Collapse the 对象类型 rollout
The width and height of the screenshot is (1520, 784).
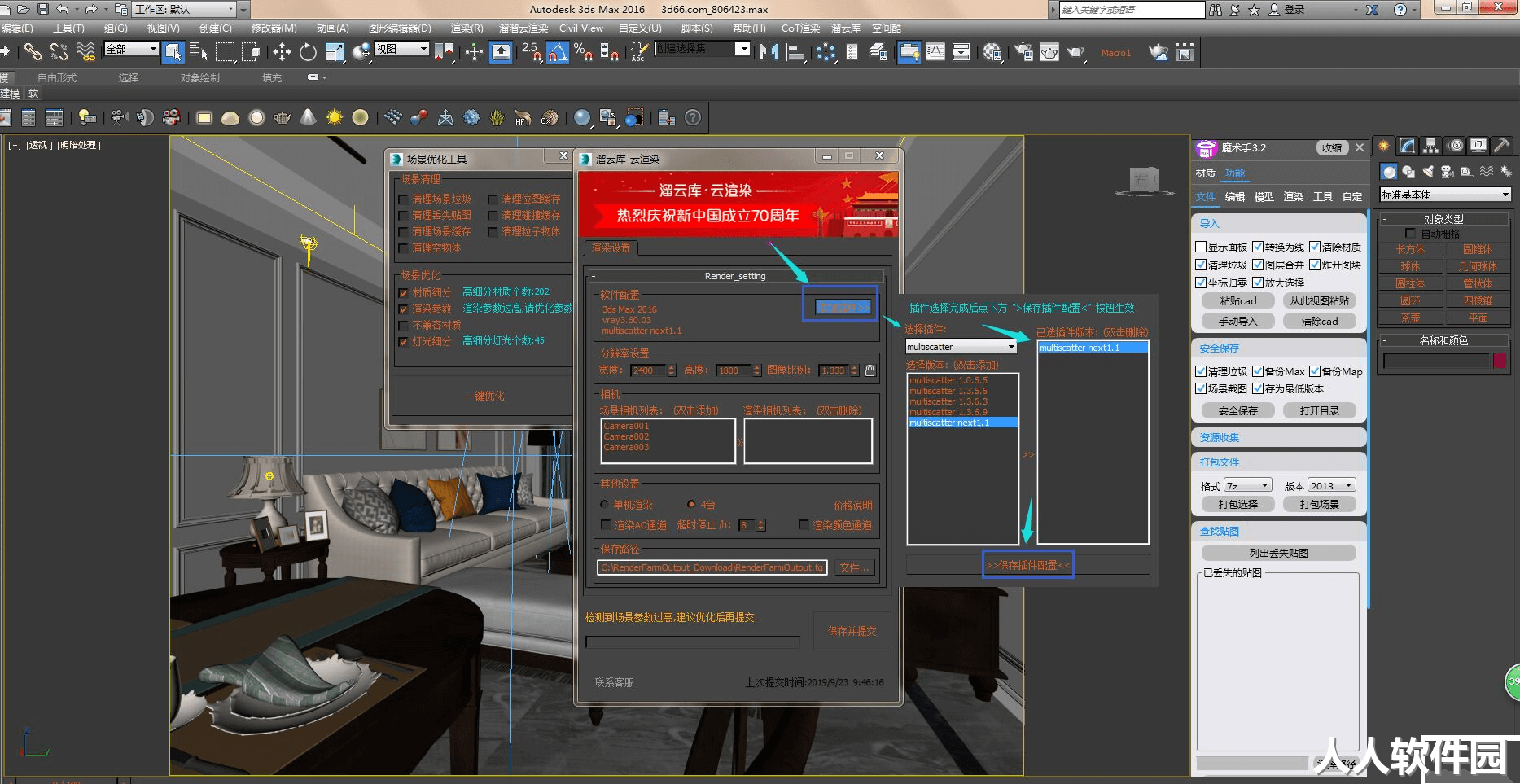(1443, 219)
